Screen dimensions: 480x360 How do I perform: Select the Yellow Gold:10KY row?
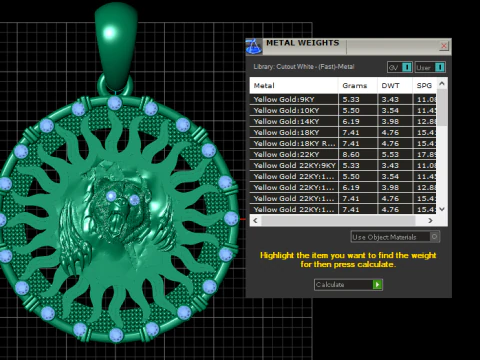(x=343, y=110)
